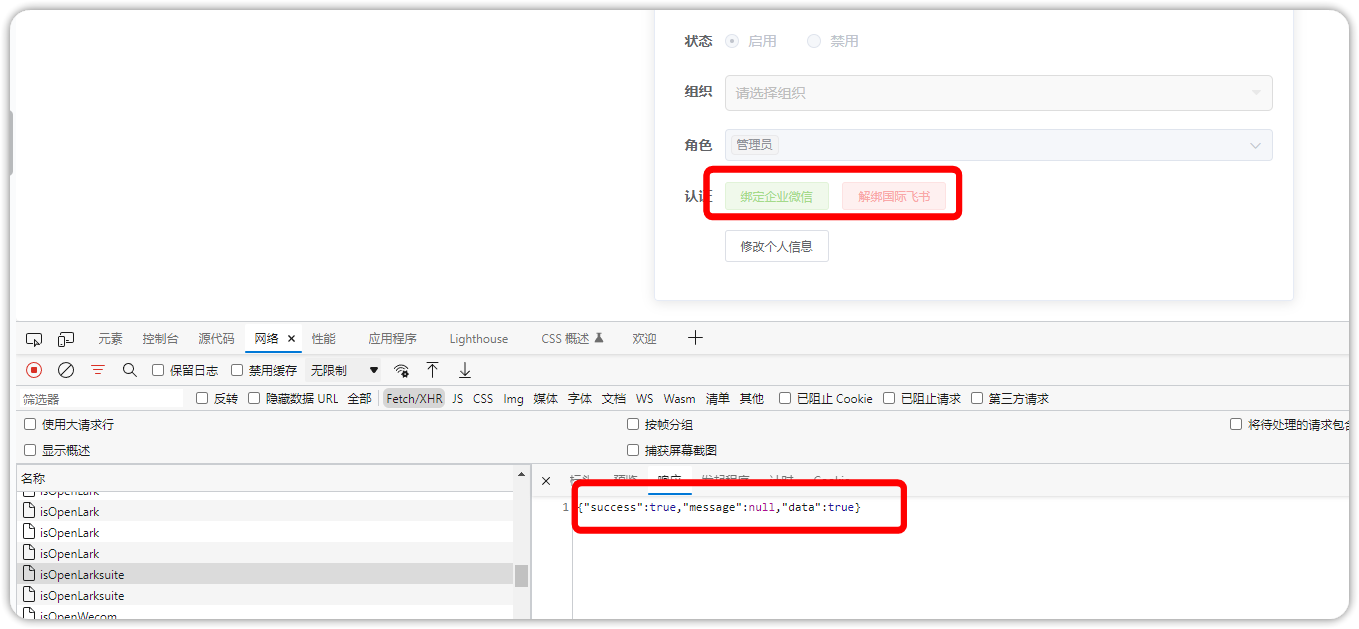Click the request list scrollbar thumb

tap(521, 576)
